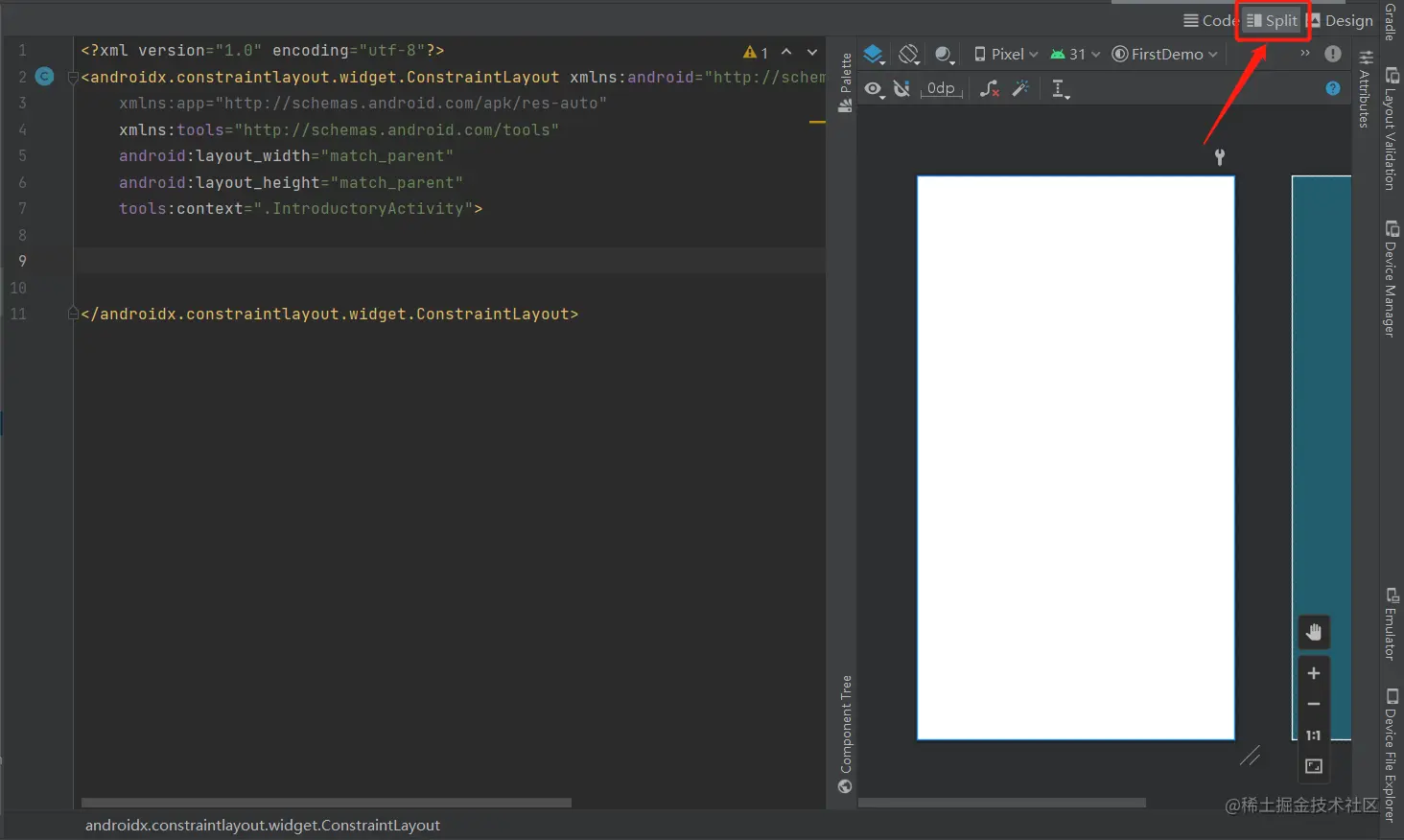Click the tools:context attribute on line 7
1404x840 pixels.
(301, 208)
